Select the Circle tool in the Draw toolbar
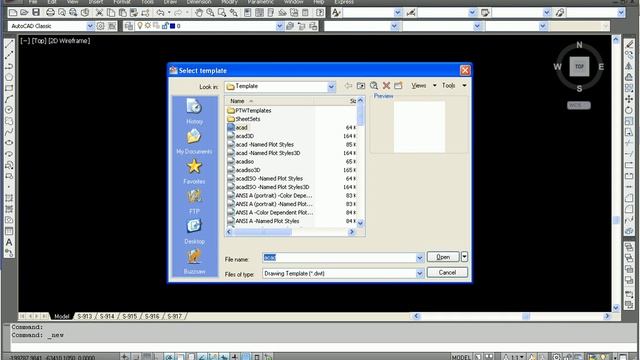Image resolution: width=640 pixels, height=360 pixels. [9, 110]
